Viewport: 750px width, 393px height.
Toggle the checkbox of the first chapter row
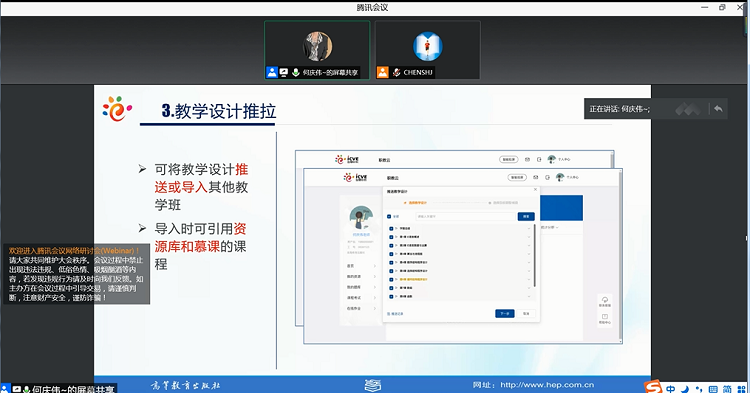tap(391, 229)
